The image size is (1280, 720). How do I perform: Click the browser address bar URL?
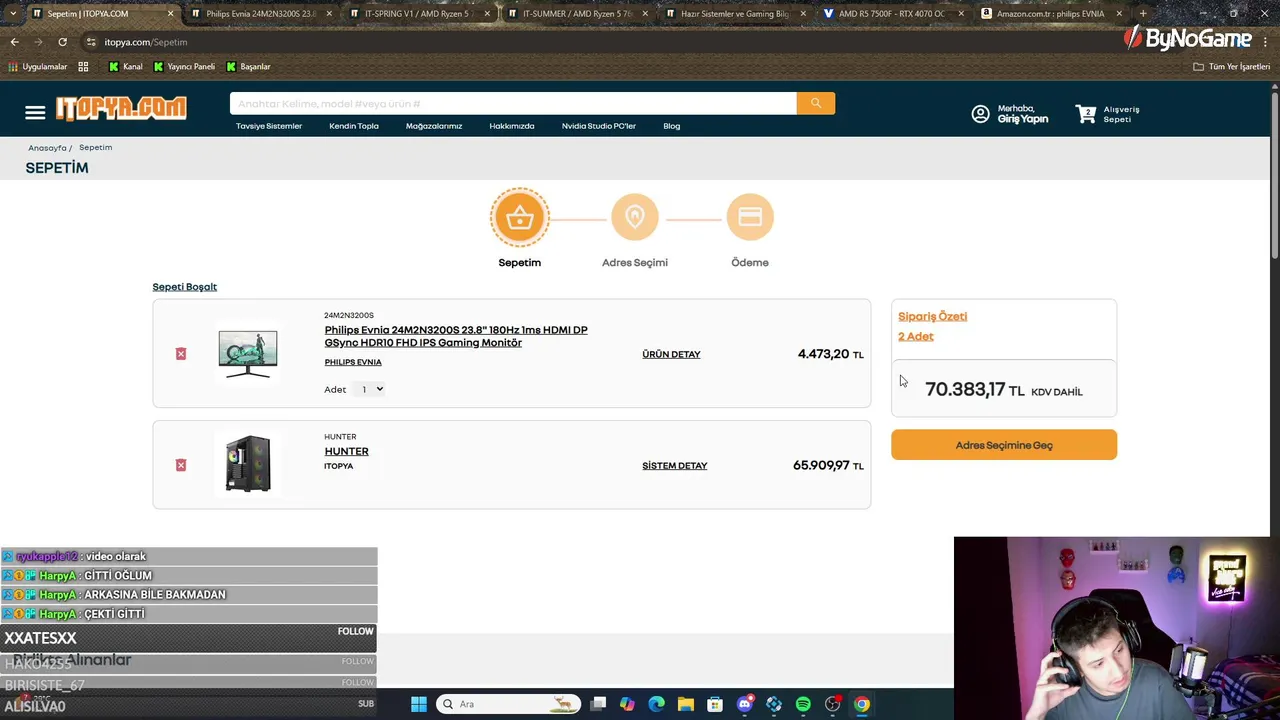click(x=146, y=42)
